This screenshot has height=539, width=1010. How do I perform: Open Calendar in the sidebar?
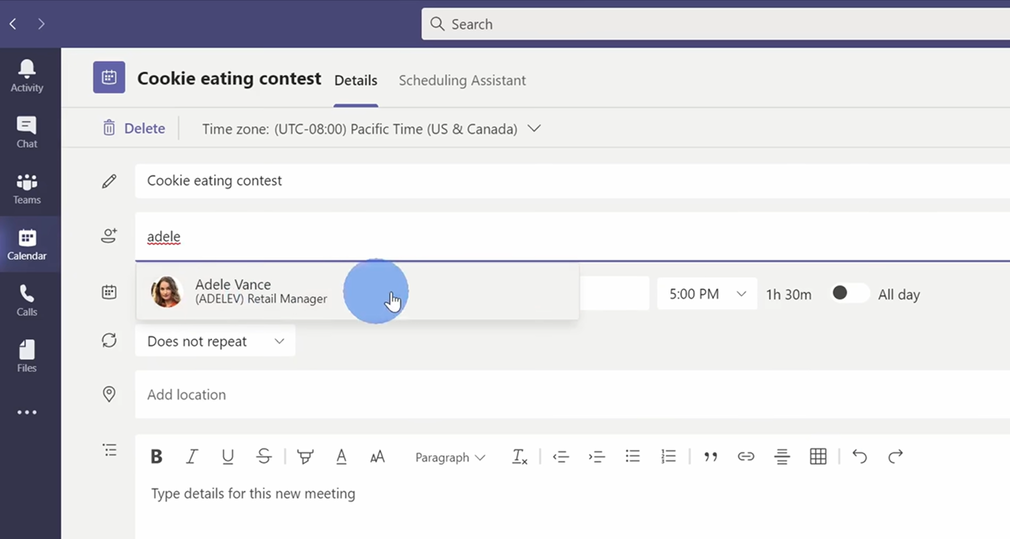[x=27, y=244]
